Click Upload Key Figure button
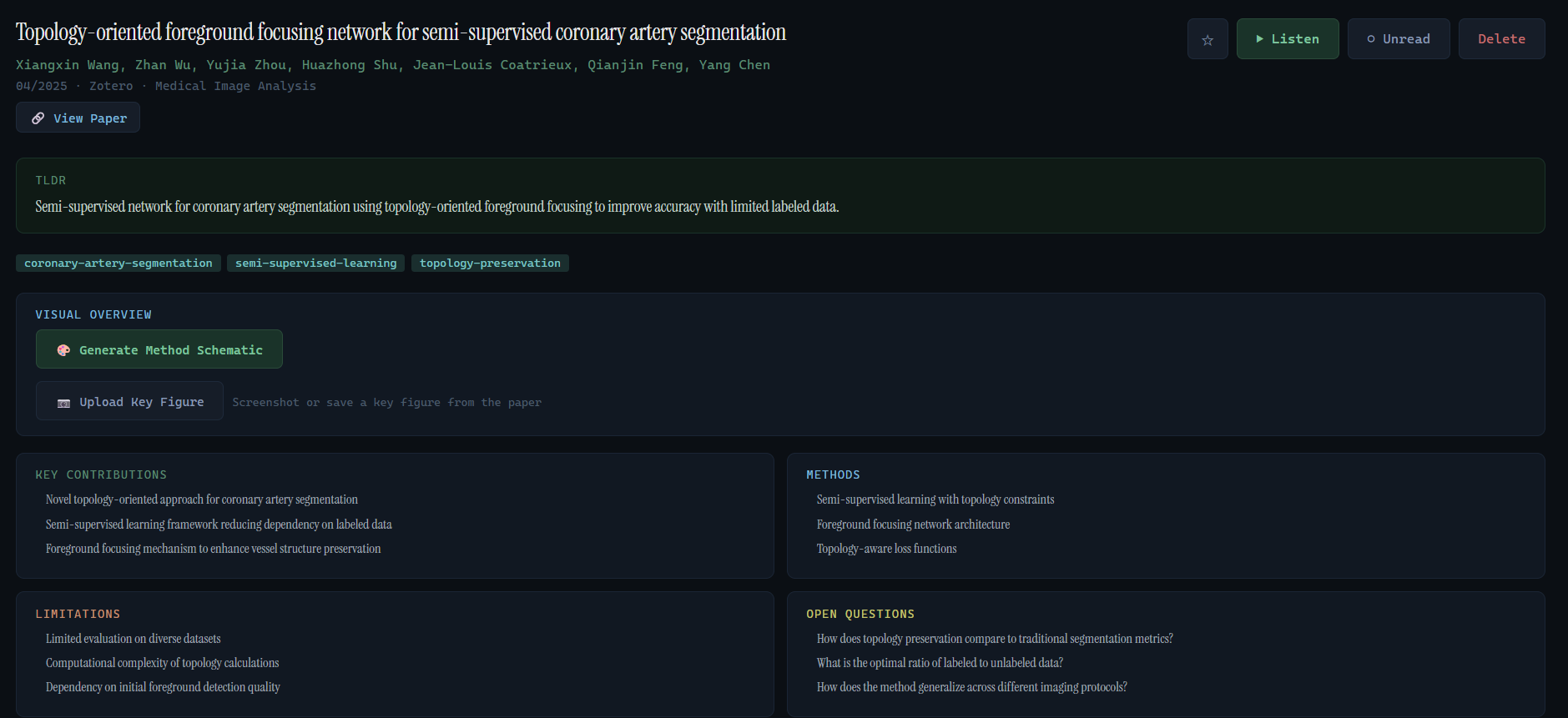 coord(129,401)
